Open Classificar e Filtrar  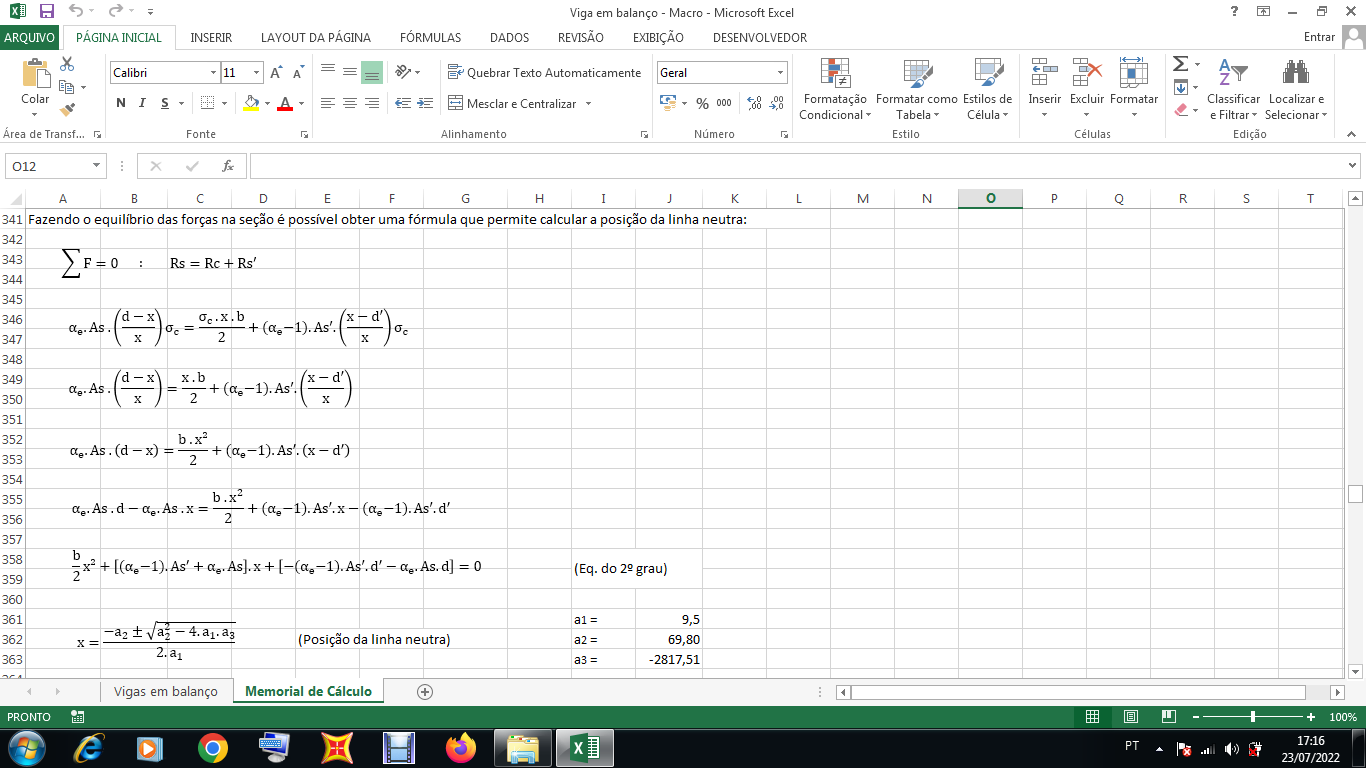tap(1233, 89)
